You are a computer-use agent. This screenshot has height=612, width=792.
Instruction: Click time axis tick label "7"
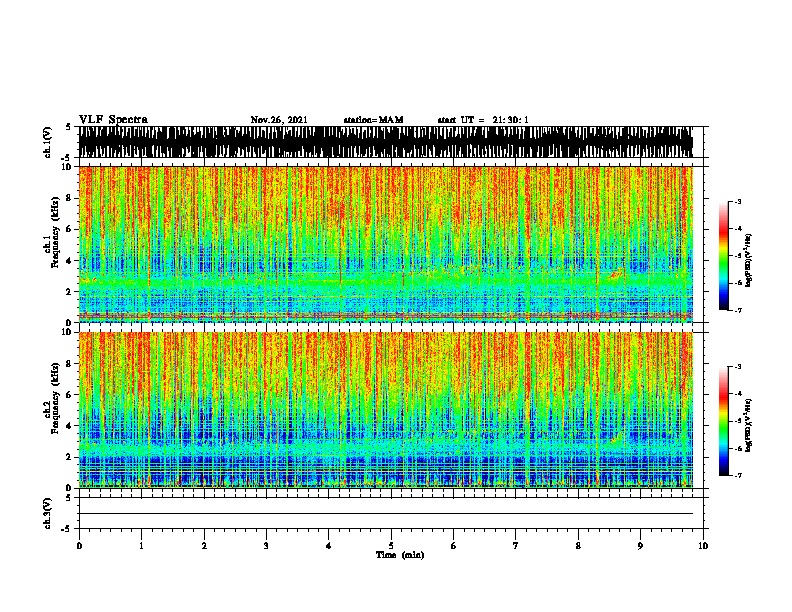point(516,546)
